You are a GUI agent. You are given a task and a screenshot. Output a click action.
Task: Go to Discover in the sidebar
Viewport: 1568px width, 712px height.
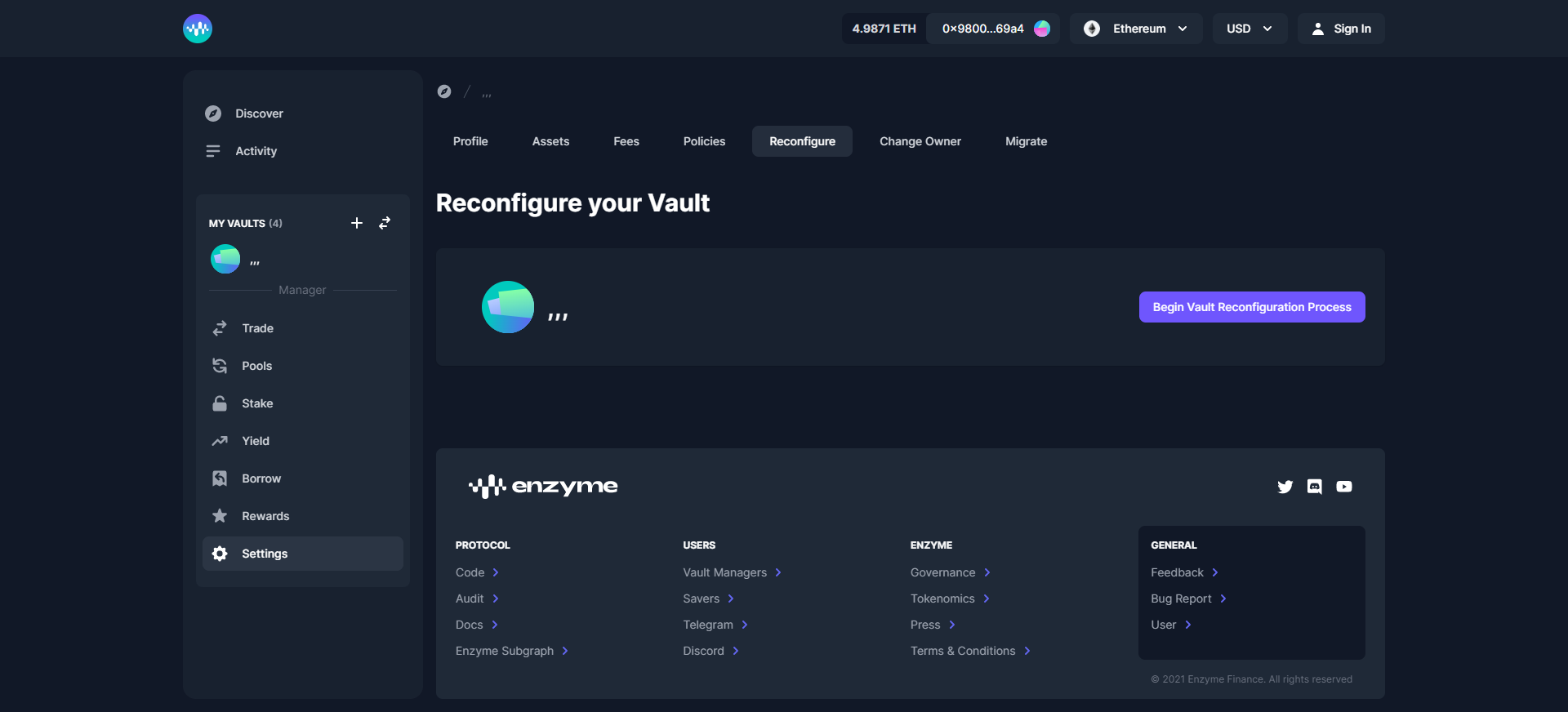260,113
